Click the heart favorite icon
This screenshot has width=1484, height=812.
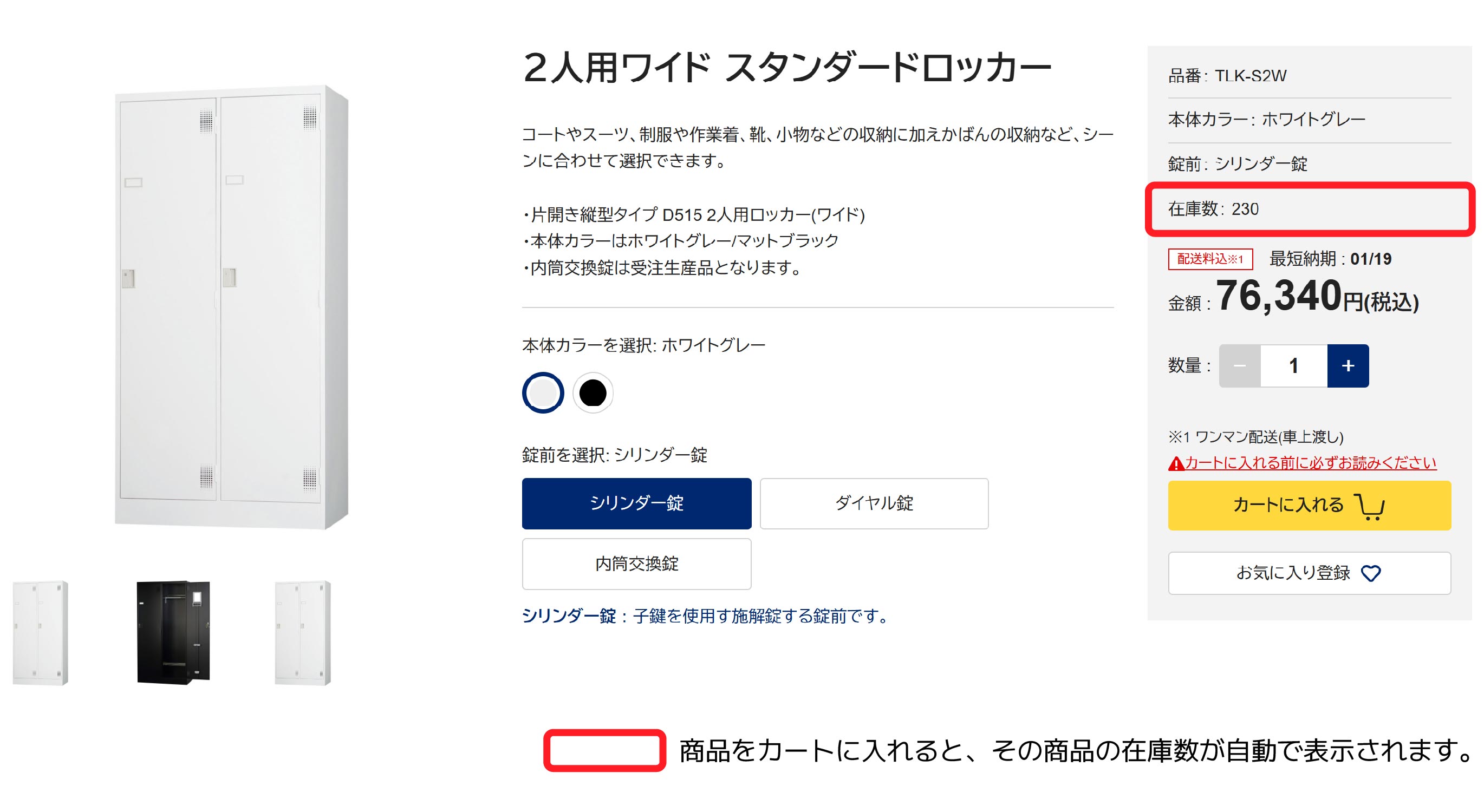pos(1370,574)
